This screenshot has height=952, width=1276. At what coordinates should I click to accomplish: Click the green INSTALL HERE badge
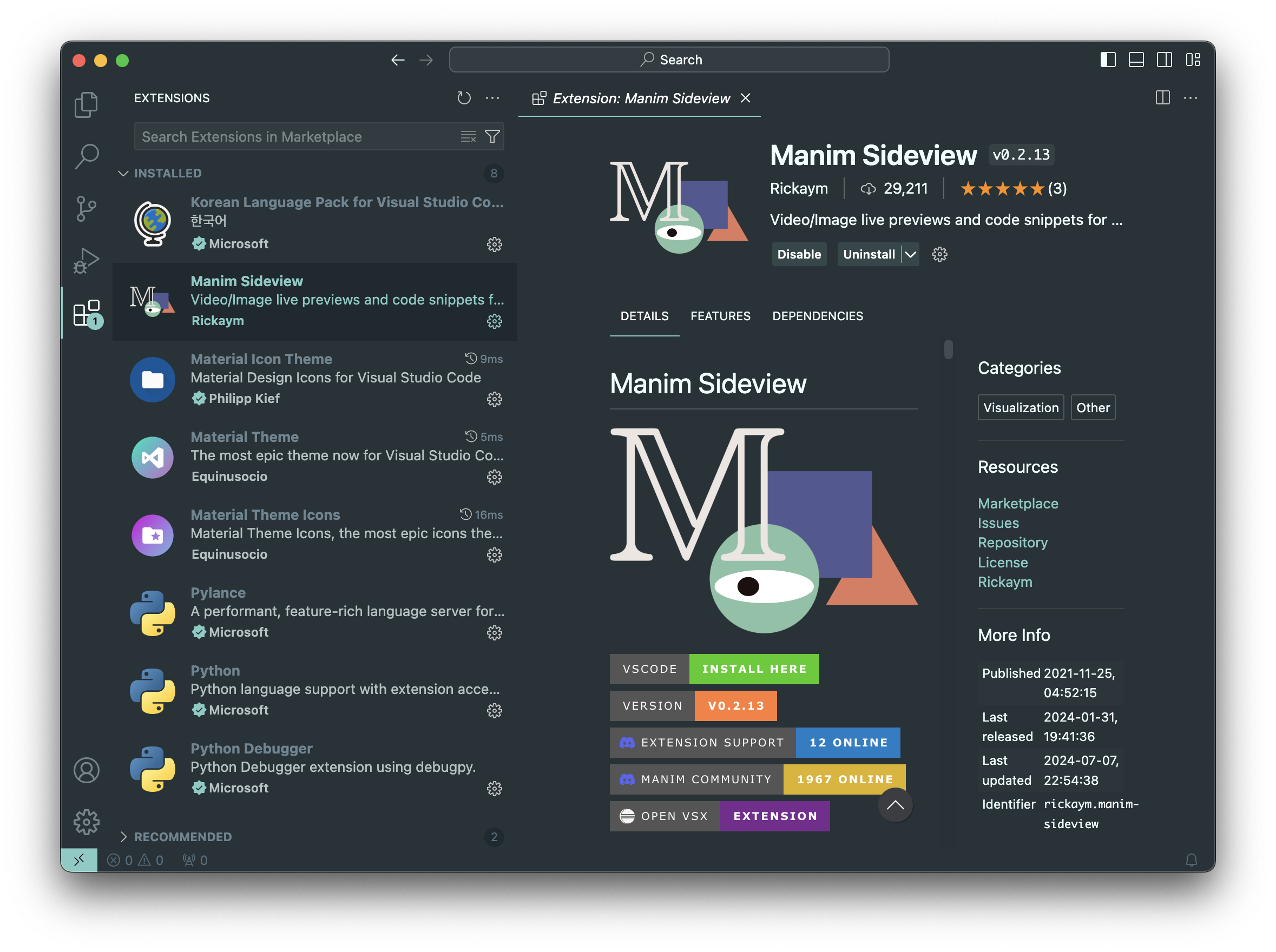(x=754, y=669)
